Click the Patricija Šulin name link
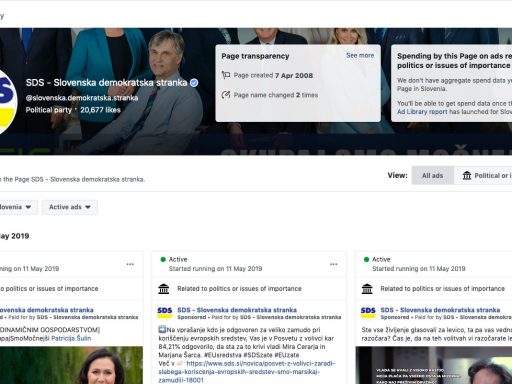The width and height of the screenshot is (512, 384). (x=71, y=338)
